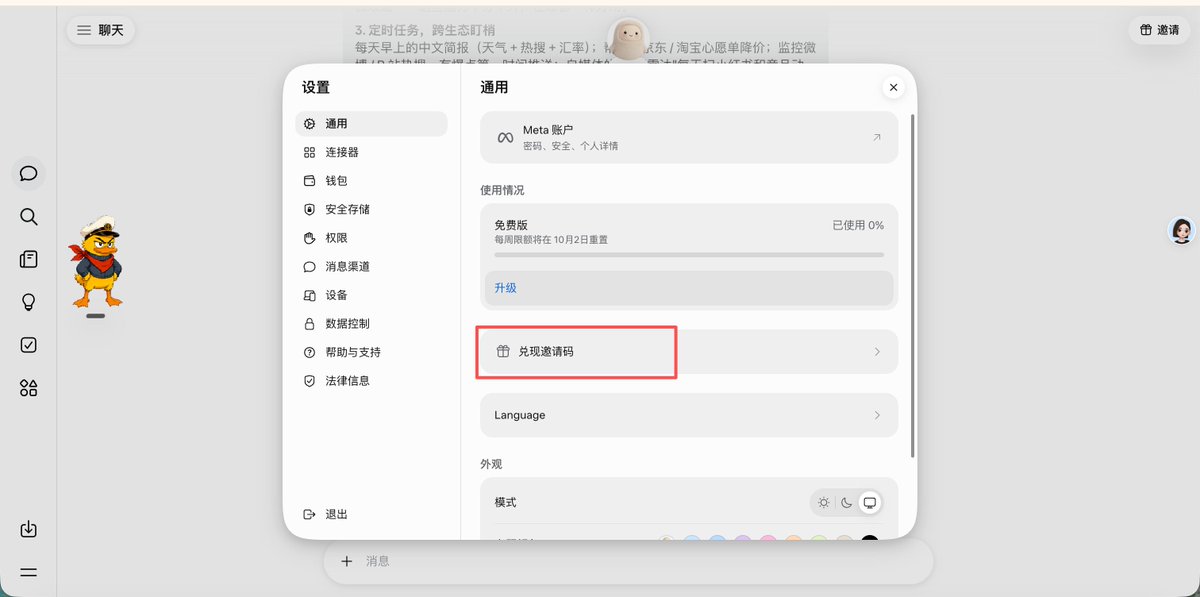Select 通用 in settings sidebar
This screenshot has height=597, width=1200.
click(x=371, y=124)
